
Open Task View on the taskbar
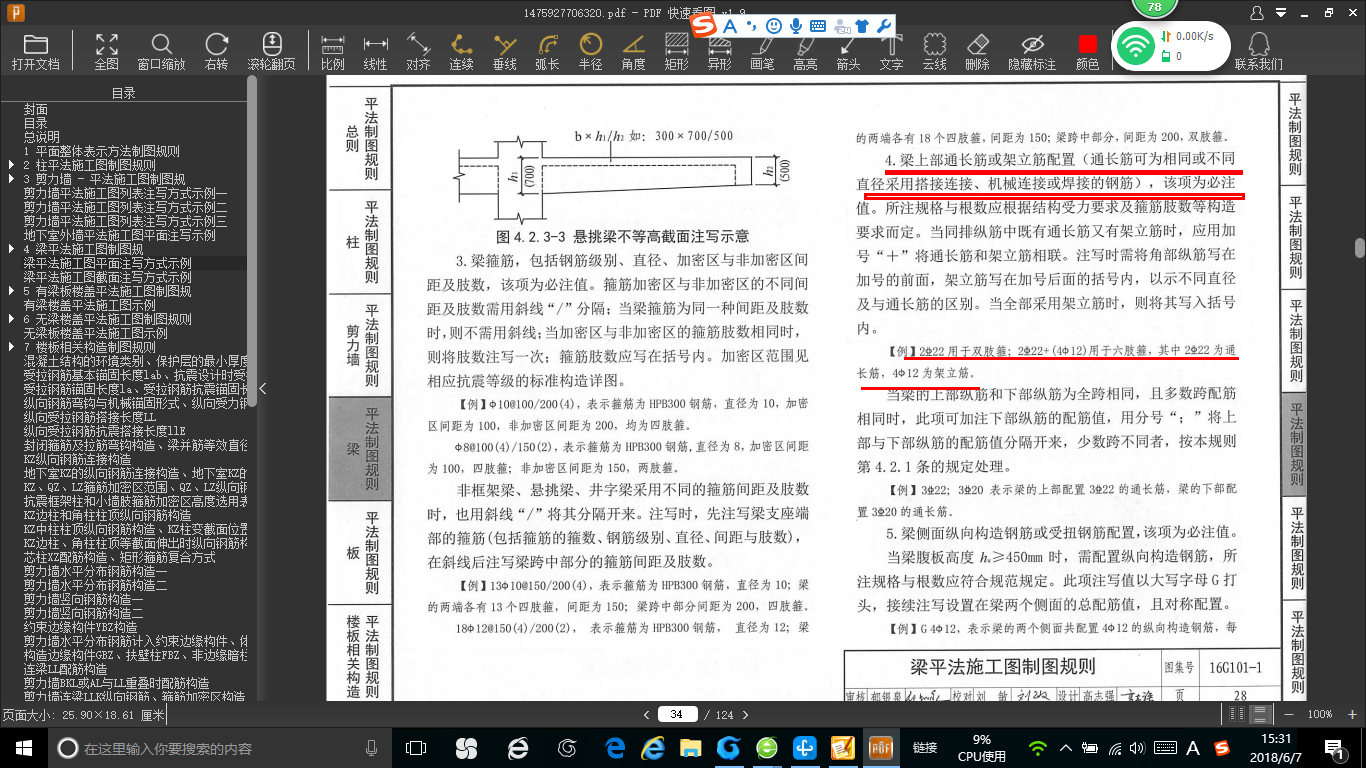pos(416,747)
